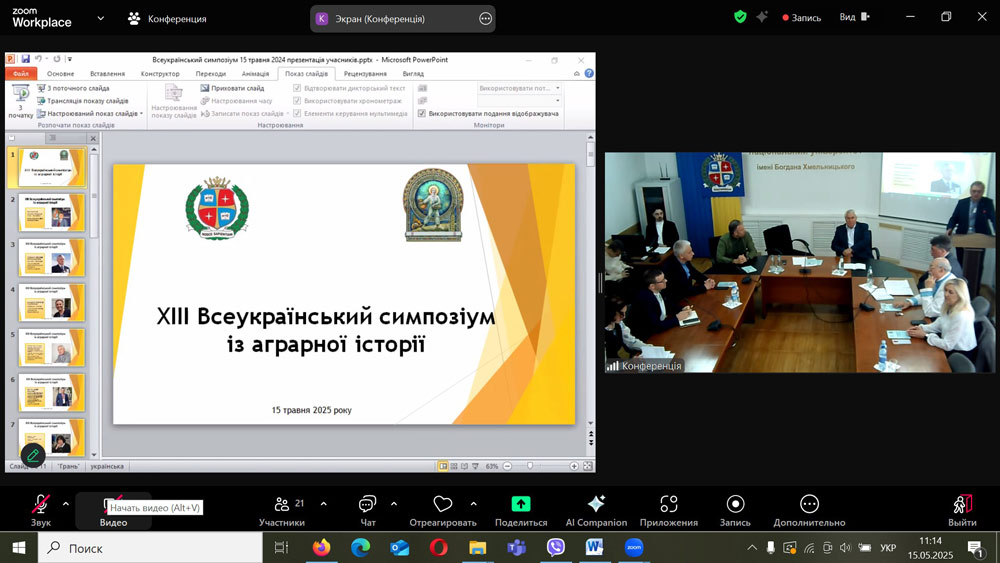The height and width of the screenshot is (563, 1000).
Task: Open the Вид view layout menu
Action: 853,17
